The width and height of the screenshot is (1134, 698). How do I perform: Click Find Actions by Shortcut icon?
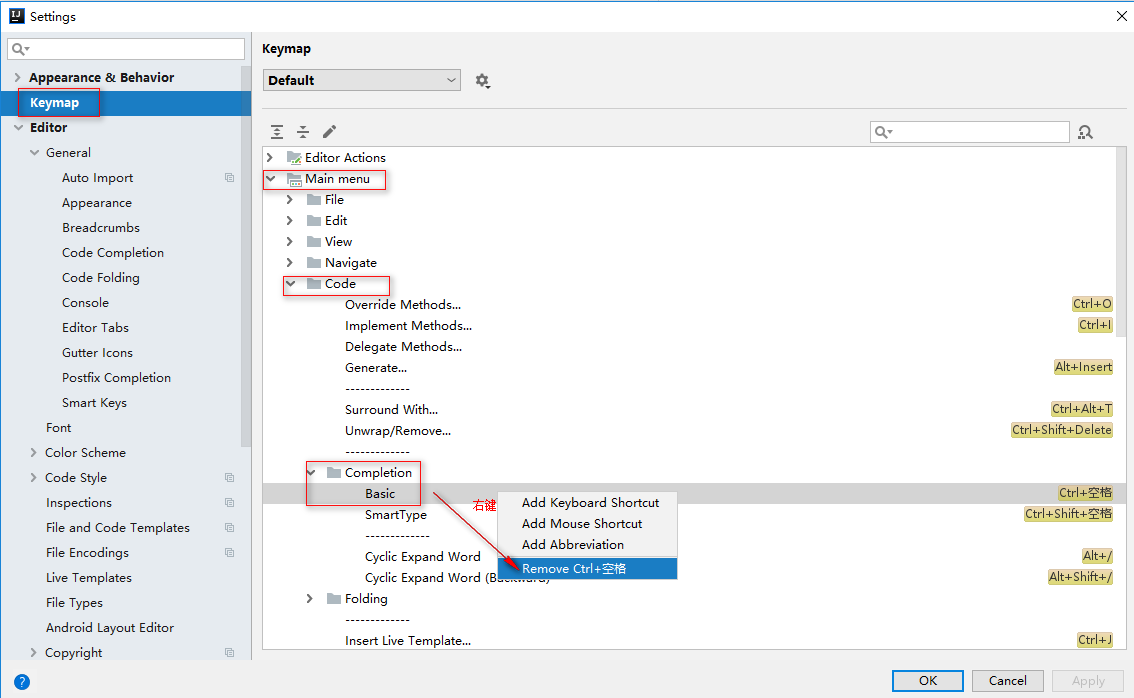(1085, 132)
